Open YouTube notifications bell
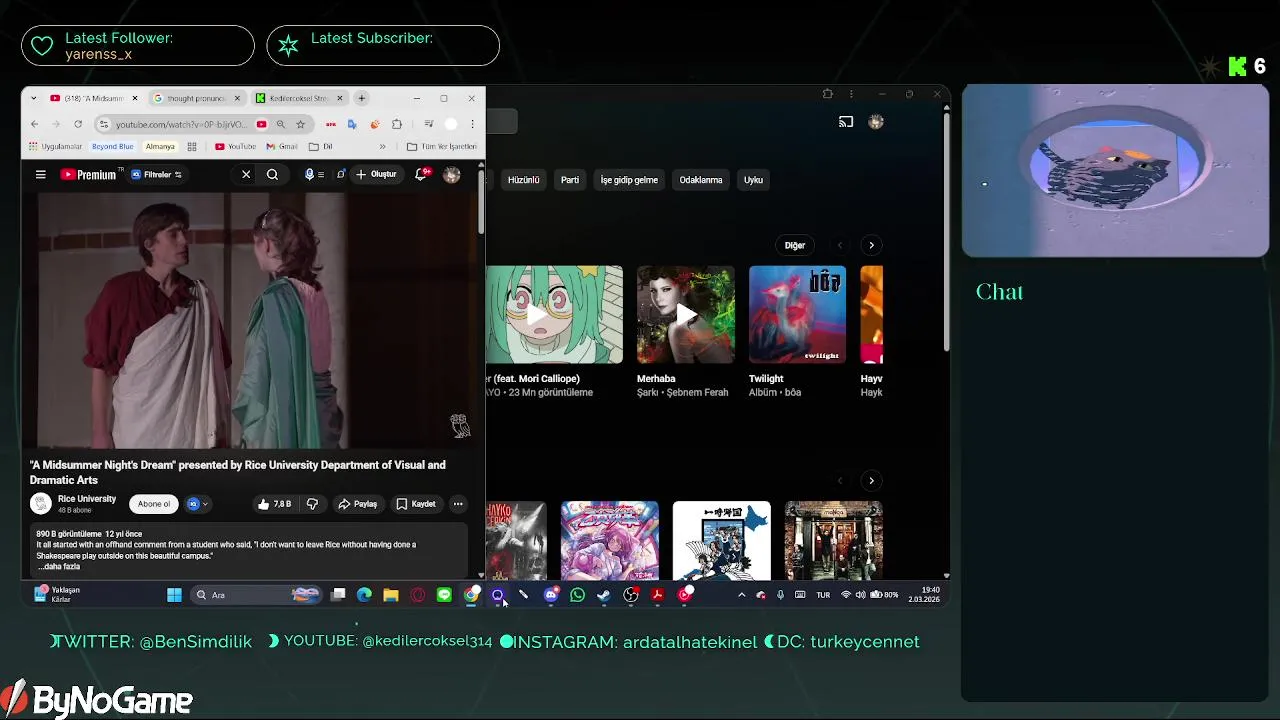 (422, 174)
